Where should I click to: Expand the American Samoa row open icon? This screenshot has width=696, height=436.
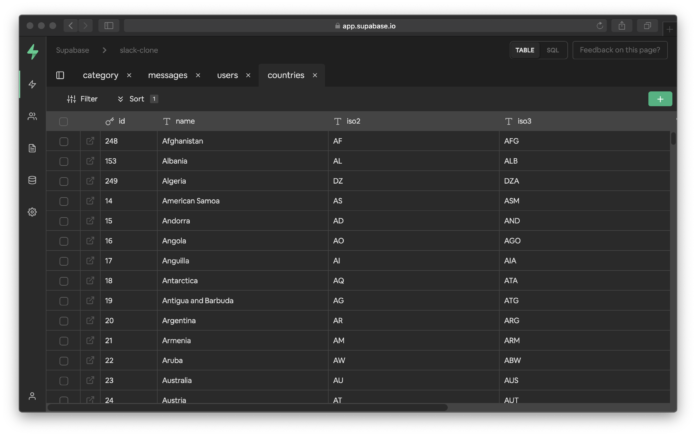(x=90, y=201)
